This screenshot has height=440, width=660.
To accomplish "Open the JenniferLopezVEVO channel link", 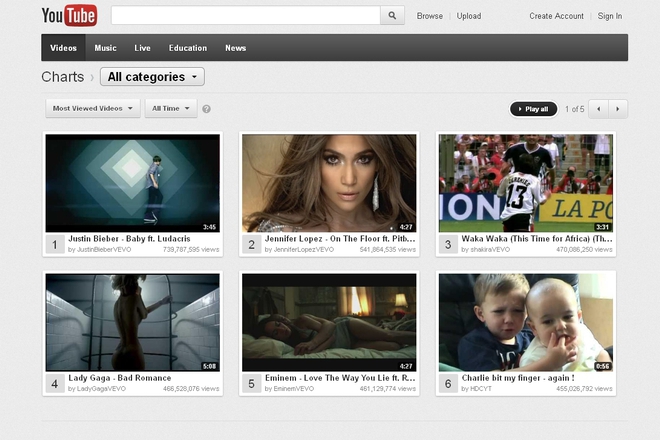I will [x=303, y=250].
